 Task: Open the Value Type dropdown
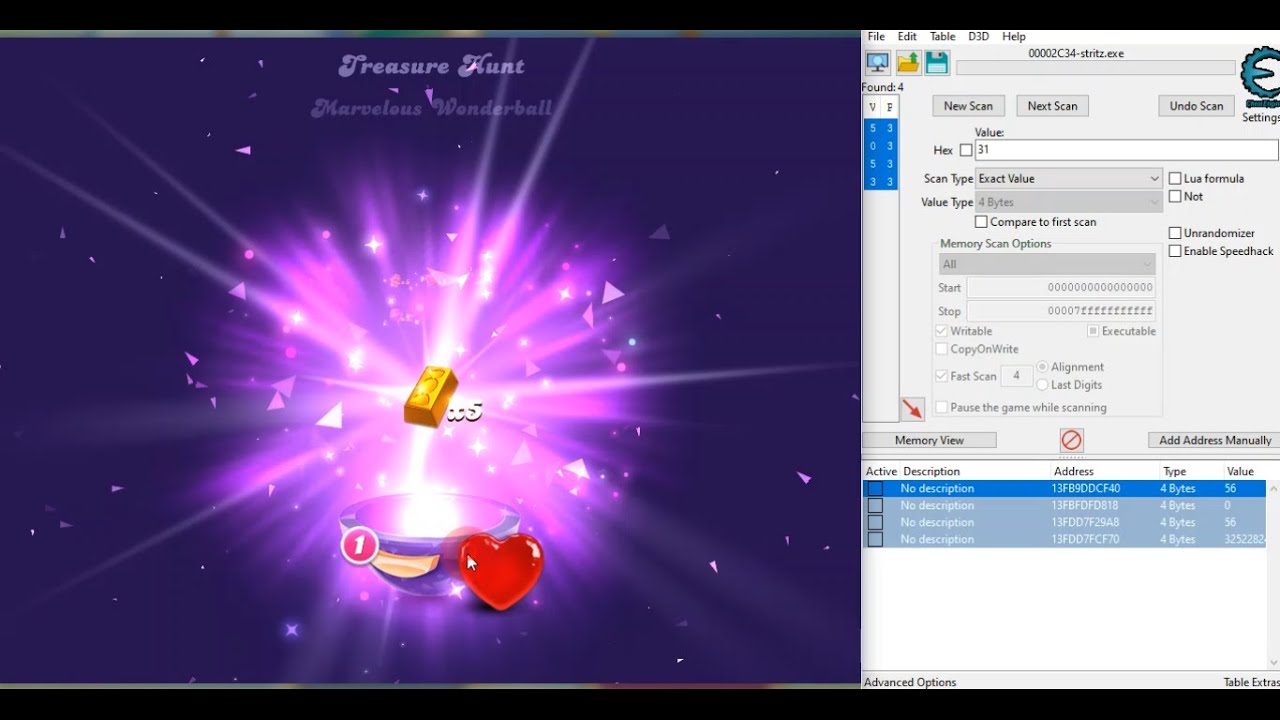pos(1069,202)
